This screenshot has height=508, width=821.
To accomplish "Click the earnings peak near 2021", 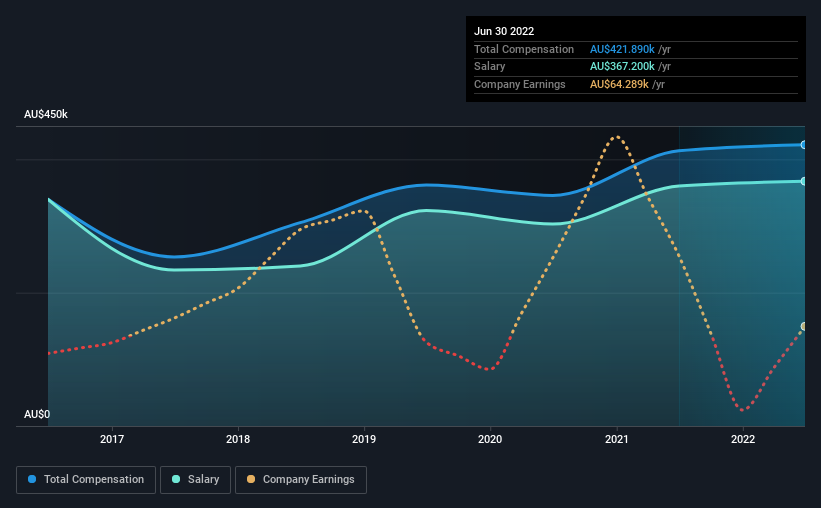I will (x=617, y=137).
